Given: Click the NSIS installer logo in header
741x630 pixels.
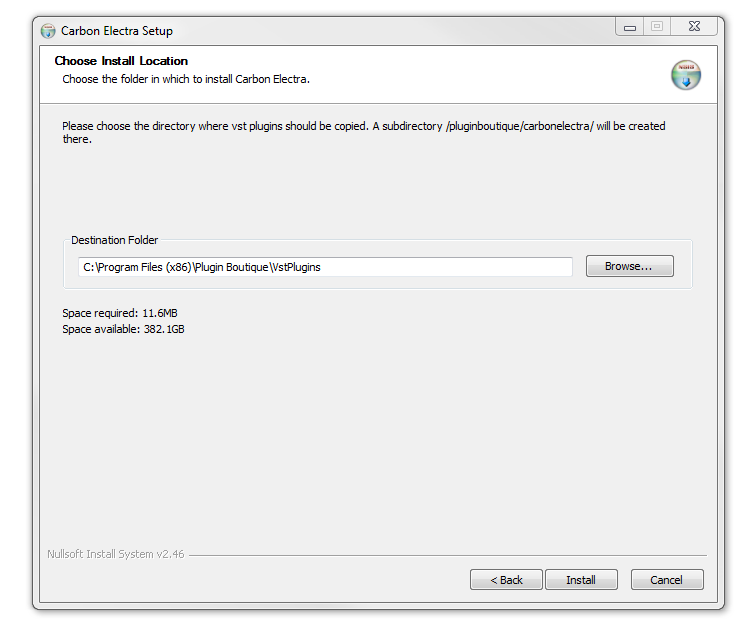Looking at the screenshot, I should pos(686,75).
